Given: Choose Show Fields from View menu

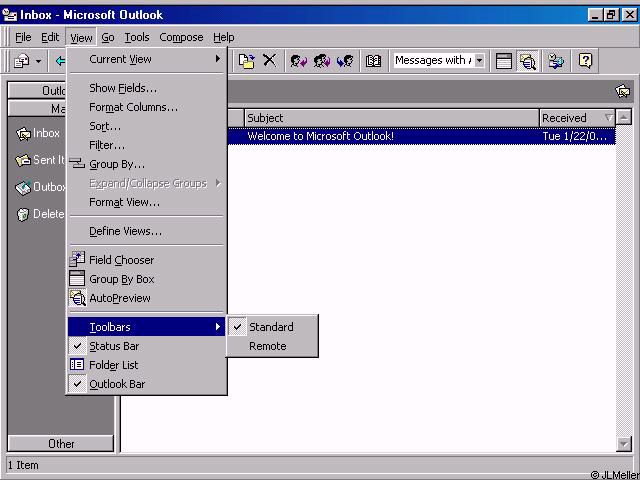Looking at the screenshot, I should (146, 88).
